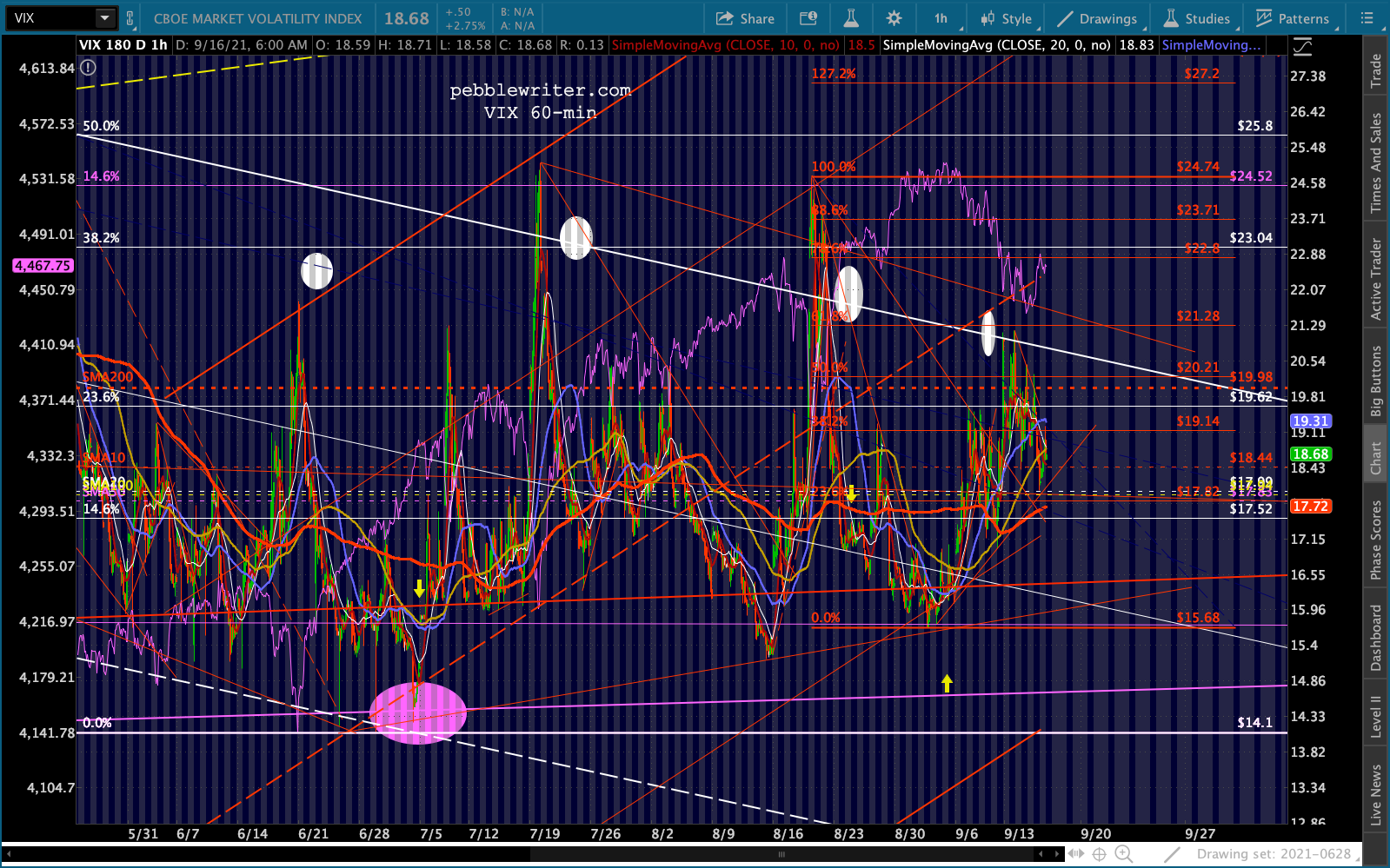Open the Times And Sales side tab

[1376, 162]
